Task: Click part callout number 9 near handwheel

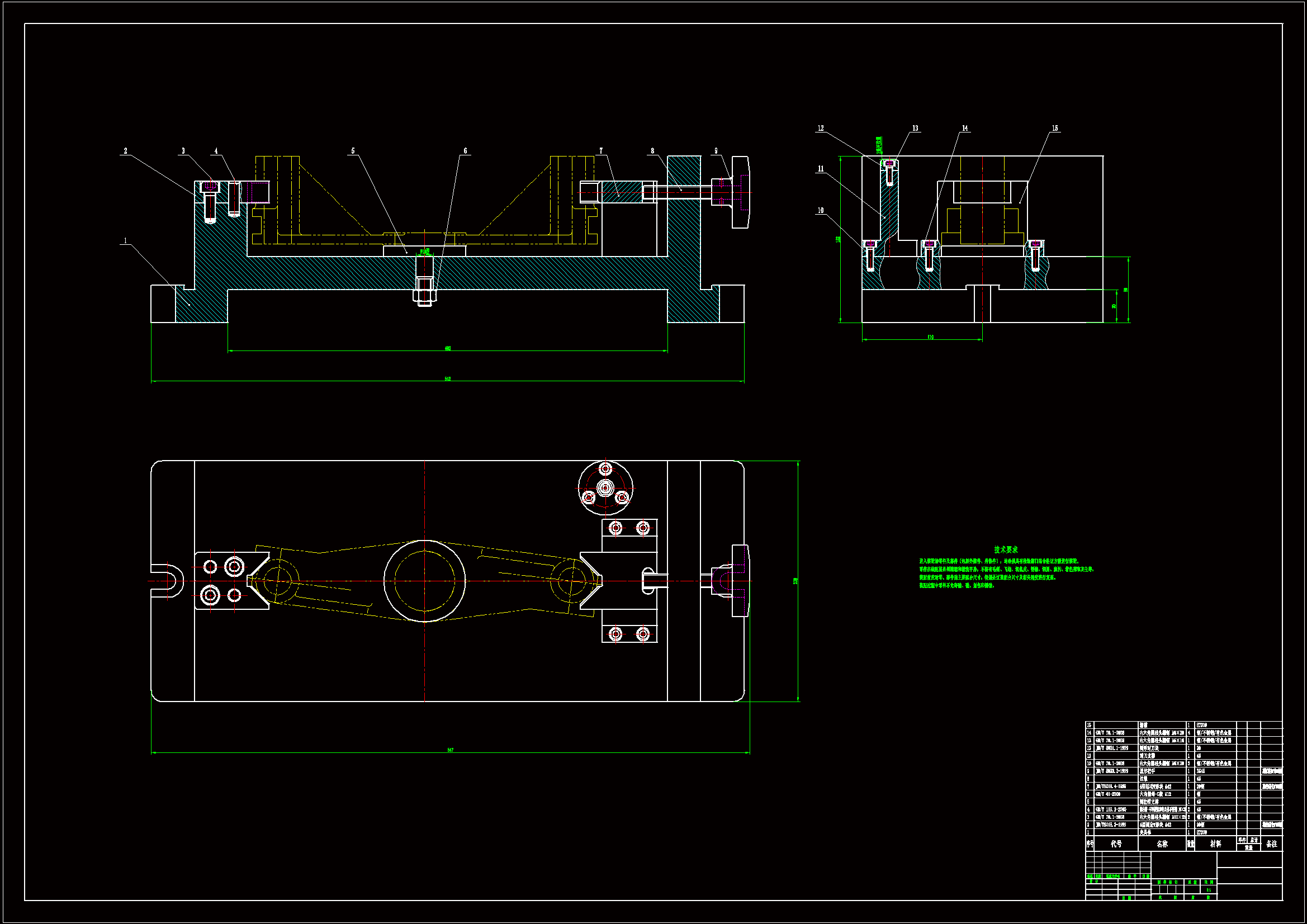Action: pyautogui.click(x=716, y=151)
